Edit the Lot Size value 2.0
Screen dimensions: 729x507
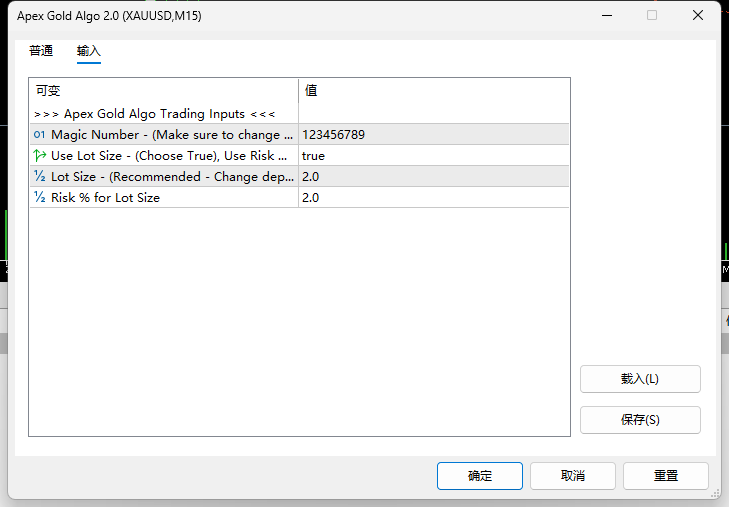434,177
